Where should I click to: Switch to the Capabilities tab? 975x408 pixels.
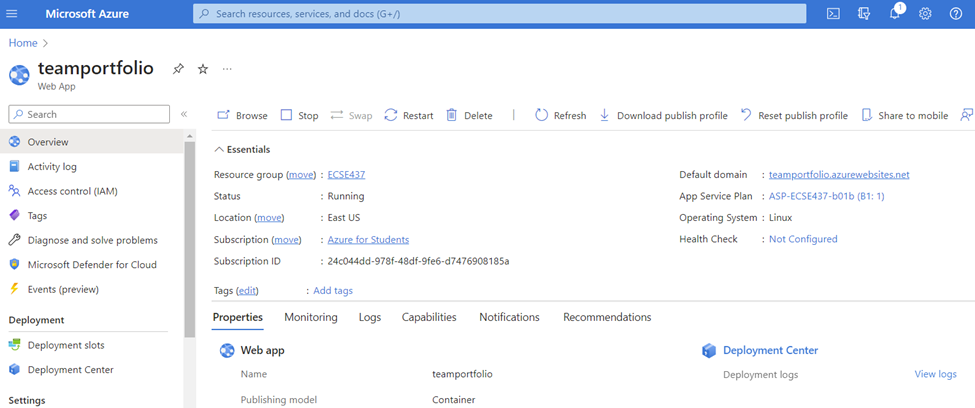coord(429,317)
